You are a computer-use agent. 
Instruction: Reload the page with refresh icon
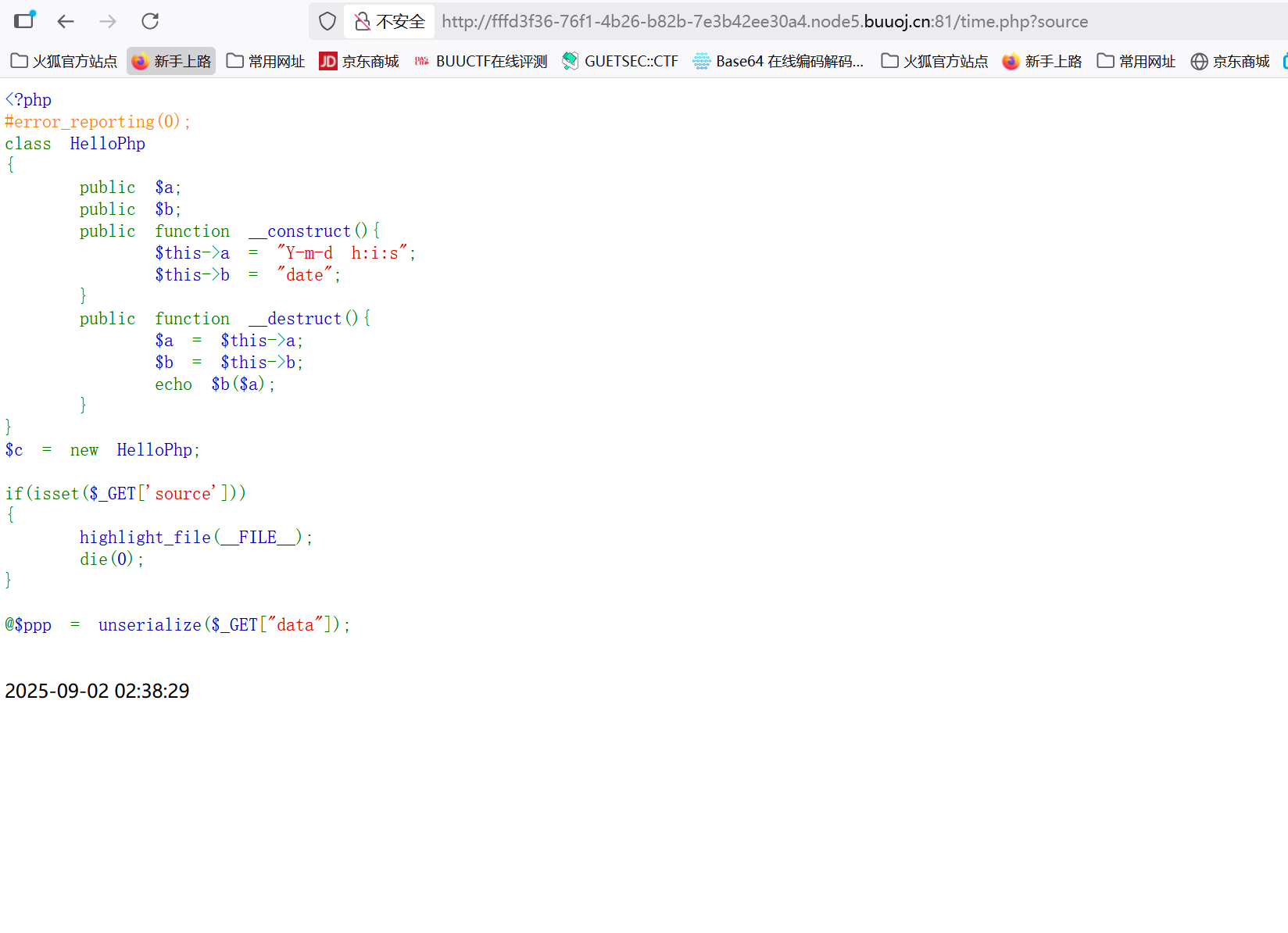(150, 21)
